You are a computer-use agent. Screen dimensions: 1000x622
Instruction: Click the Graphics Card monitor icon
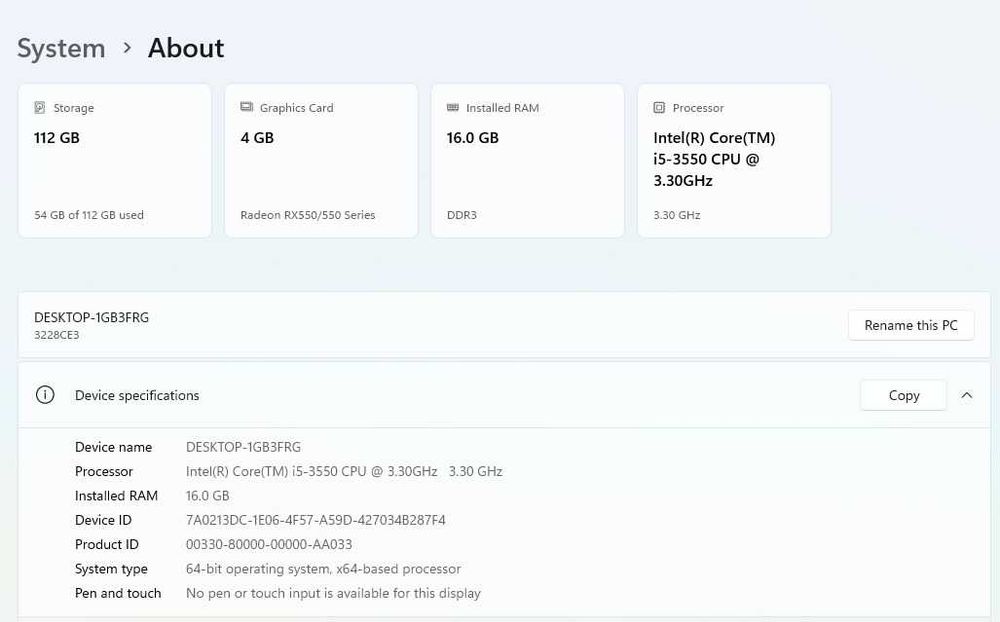click(247, 108)
